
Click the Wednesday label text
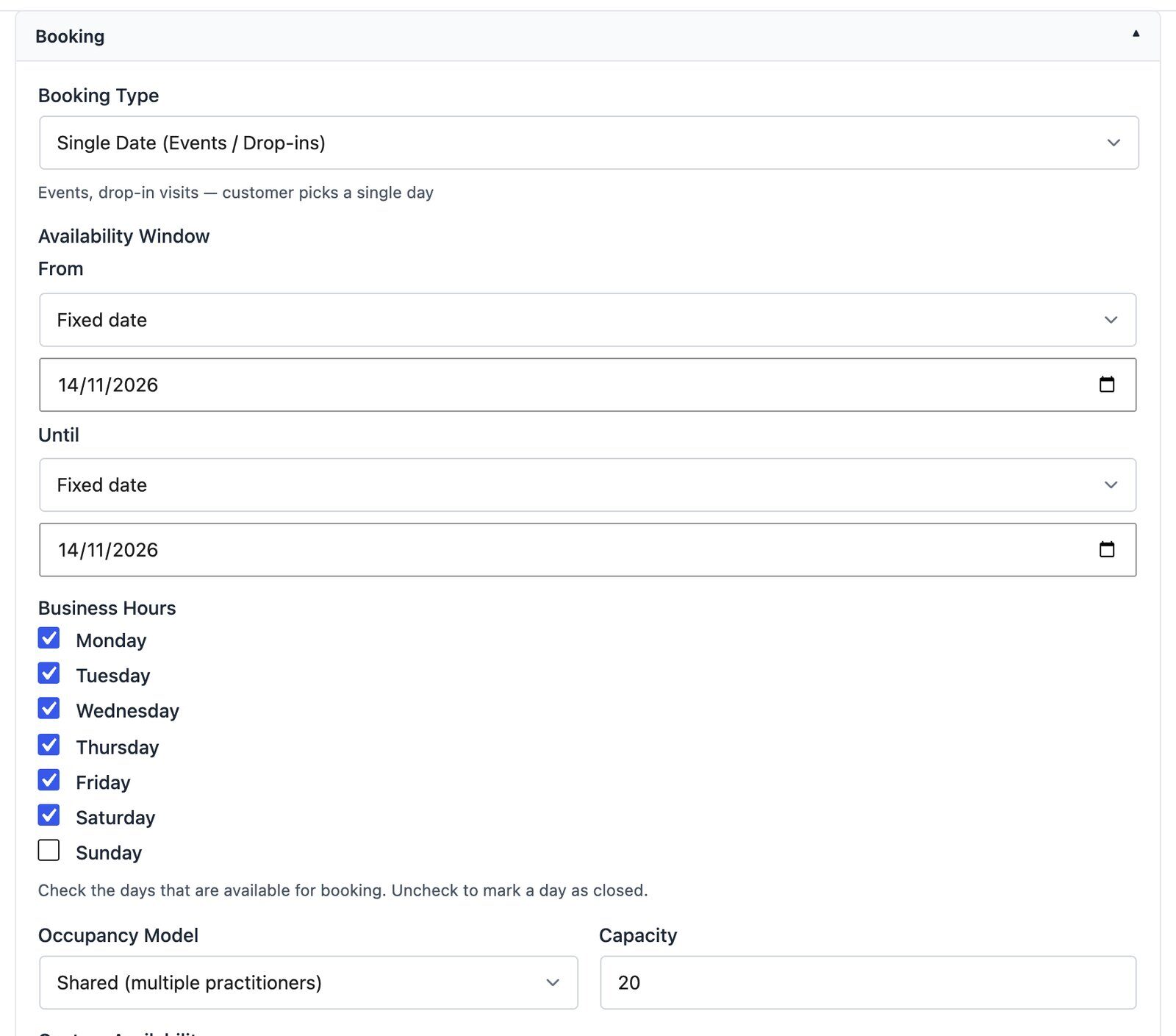128,711
